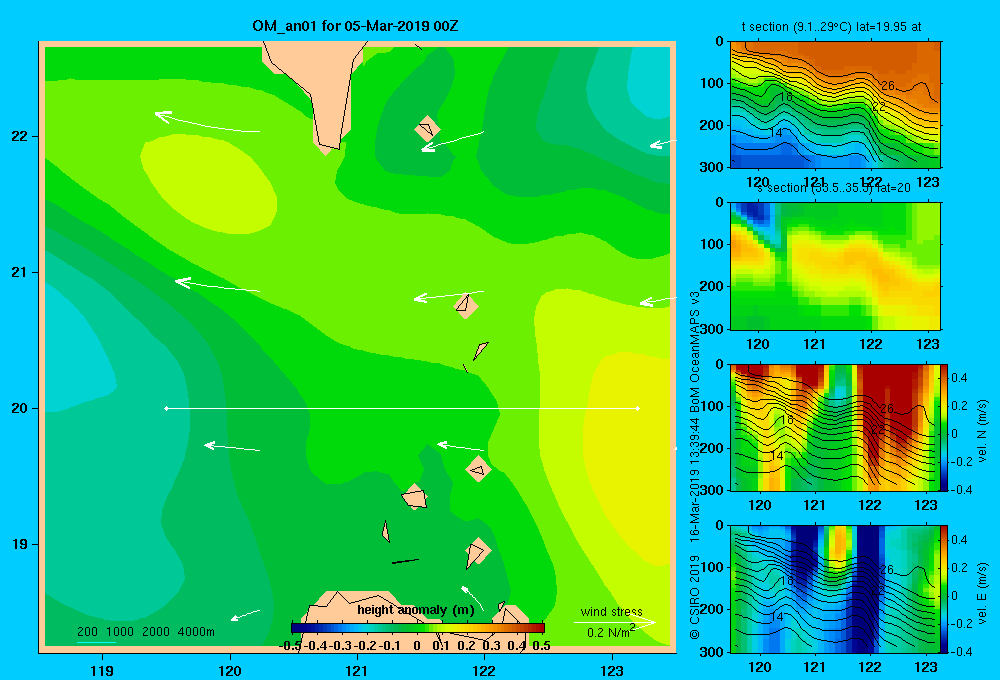Click longitude label 121 on main map axis
The height and width of the screenshot is (680, 1000).
[x=357, y=670]
